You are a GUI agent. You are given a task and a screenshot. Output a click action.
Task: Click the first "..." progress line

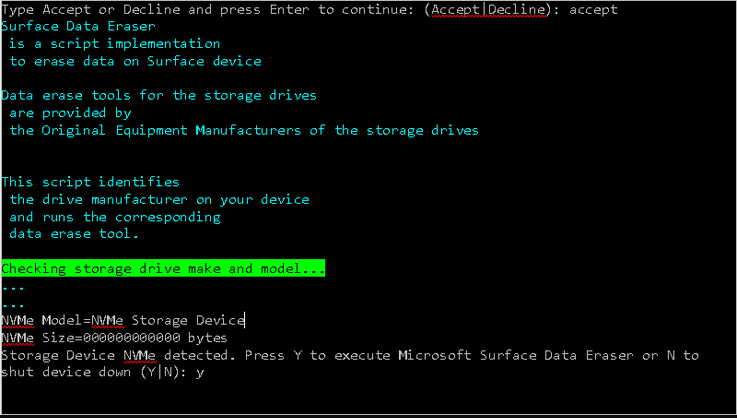tap(12, 287)
